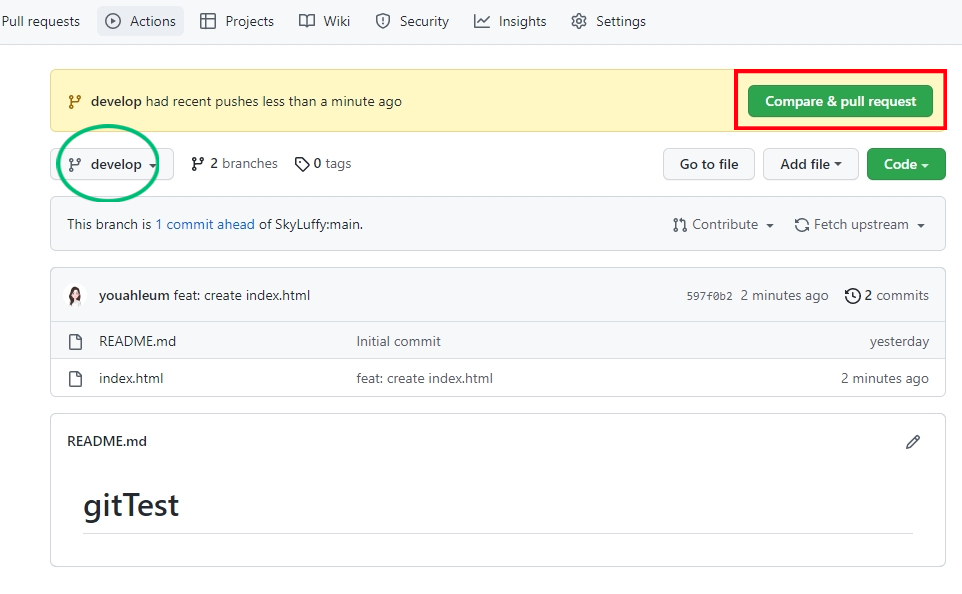Open the Security tab
The width and height of the screenshot is (962, 594).
click(412, 21)
